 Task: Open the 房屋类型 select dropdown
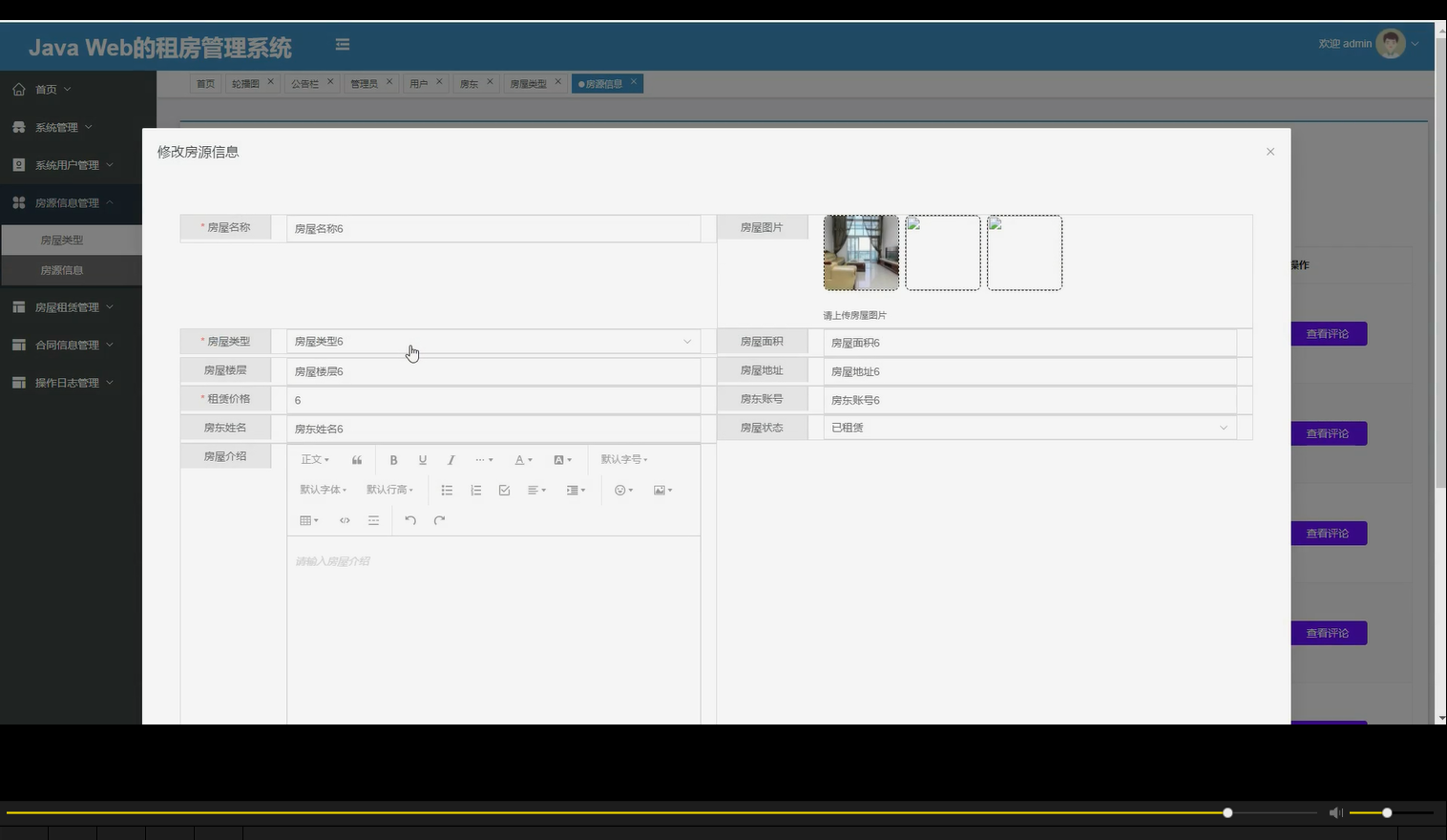[493, 342]
